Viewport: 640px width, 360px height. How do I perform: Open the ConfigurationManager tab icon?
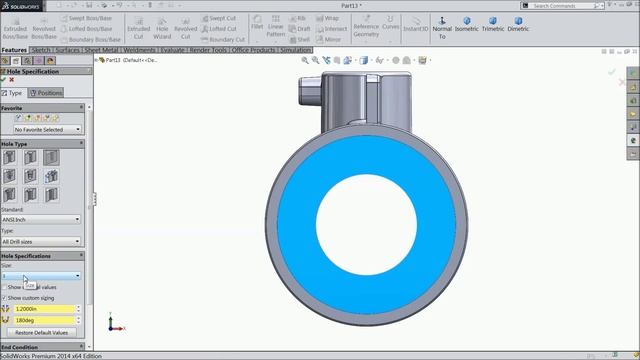pyautogui.click(x=27, y=61)
